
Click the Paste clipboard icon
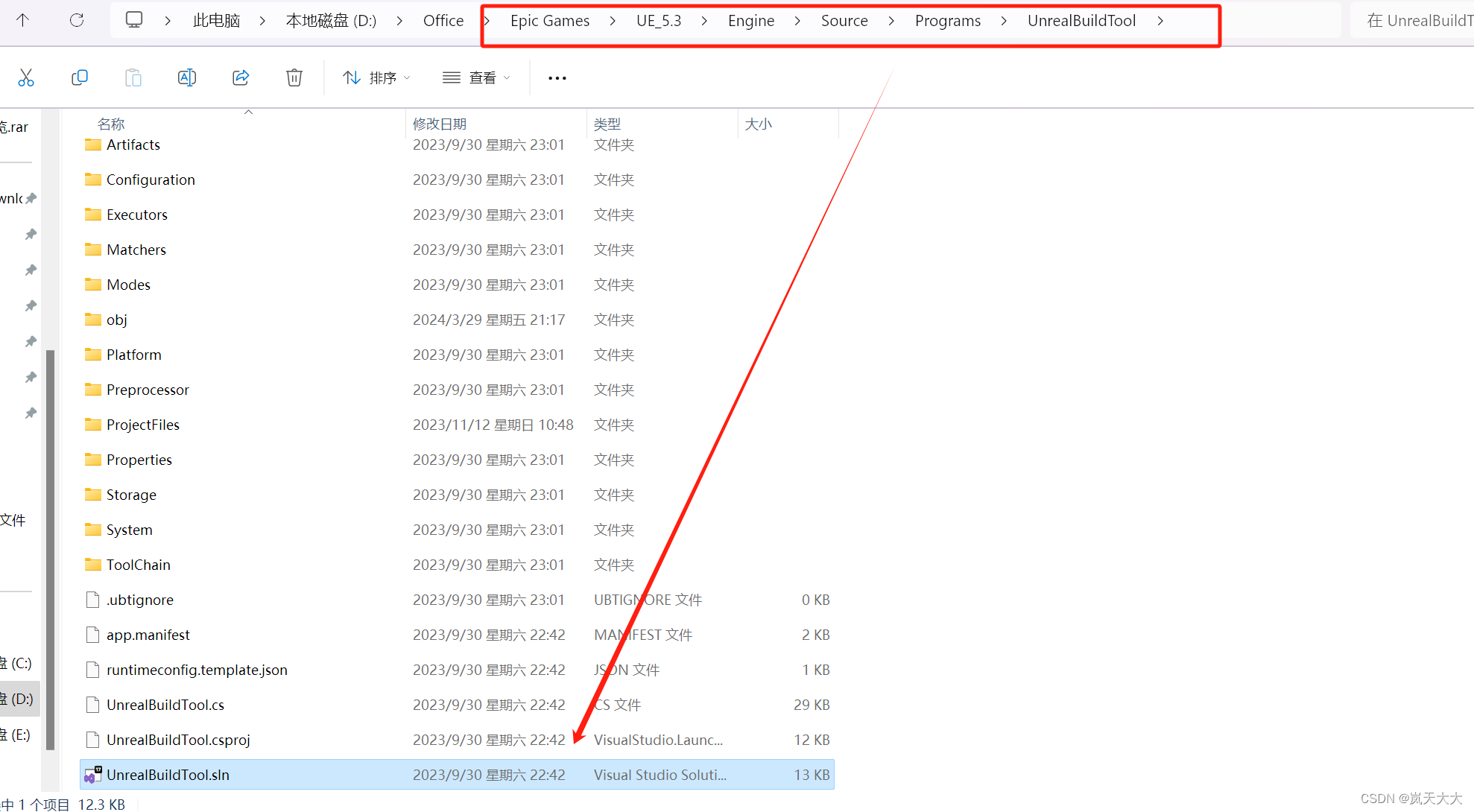133,77
